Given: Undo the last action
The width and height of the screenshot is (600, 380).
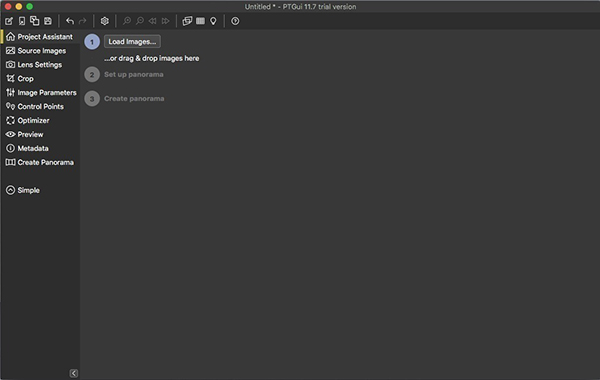Looking at the screenshot, I should click(70, 21).
